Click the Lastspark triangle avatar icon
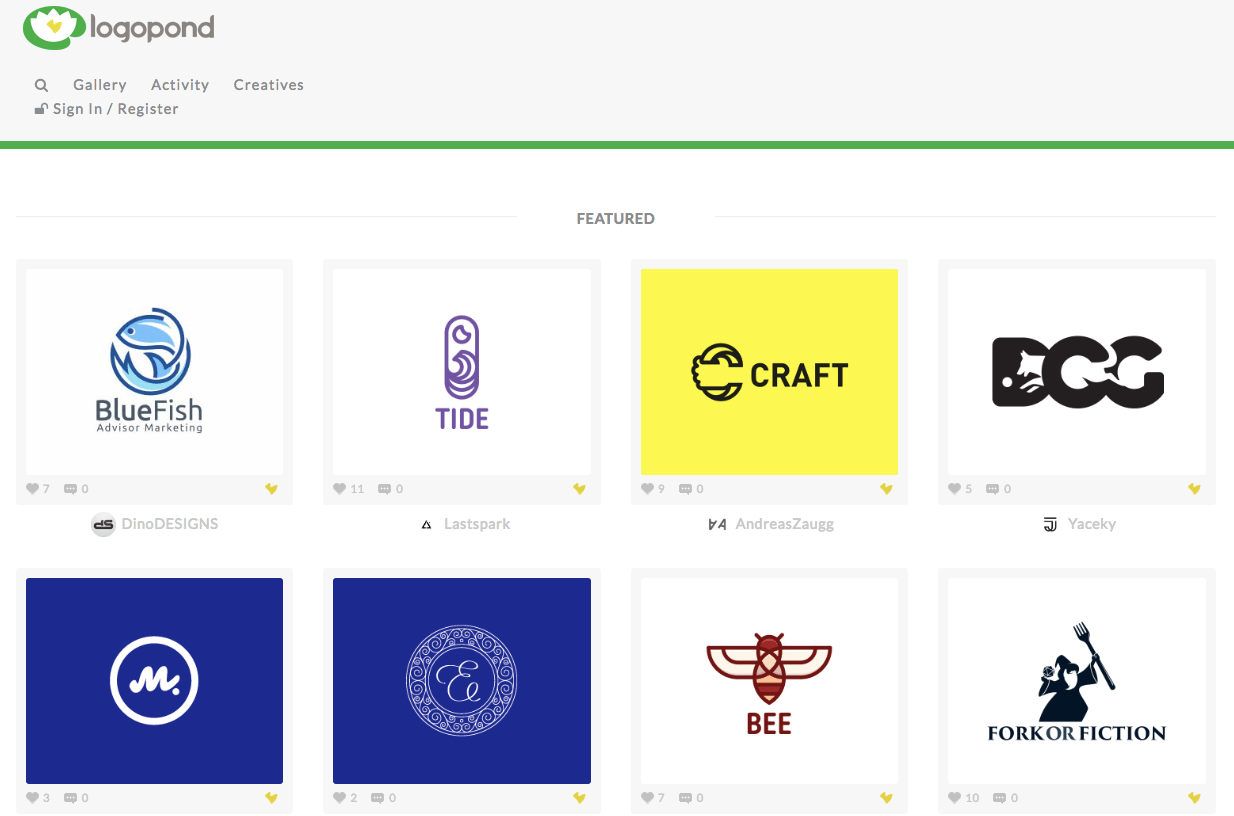1234x816 pixels. tap(426, 523)
